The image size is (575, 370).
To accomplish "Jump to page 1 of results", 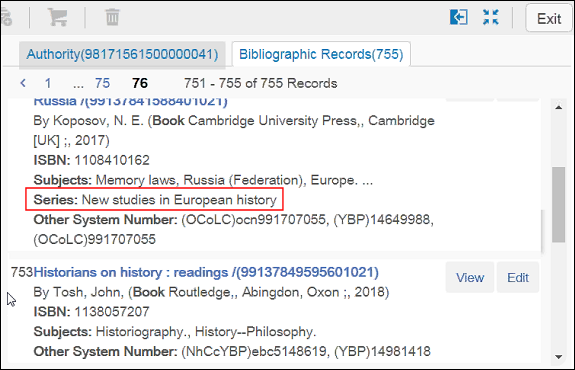I will [48, 83].
